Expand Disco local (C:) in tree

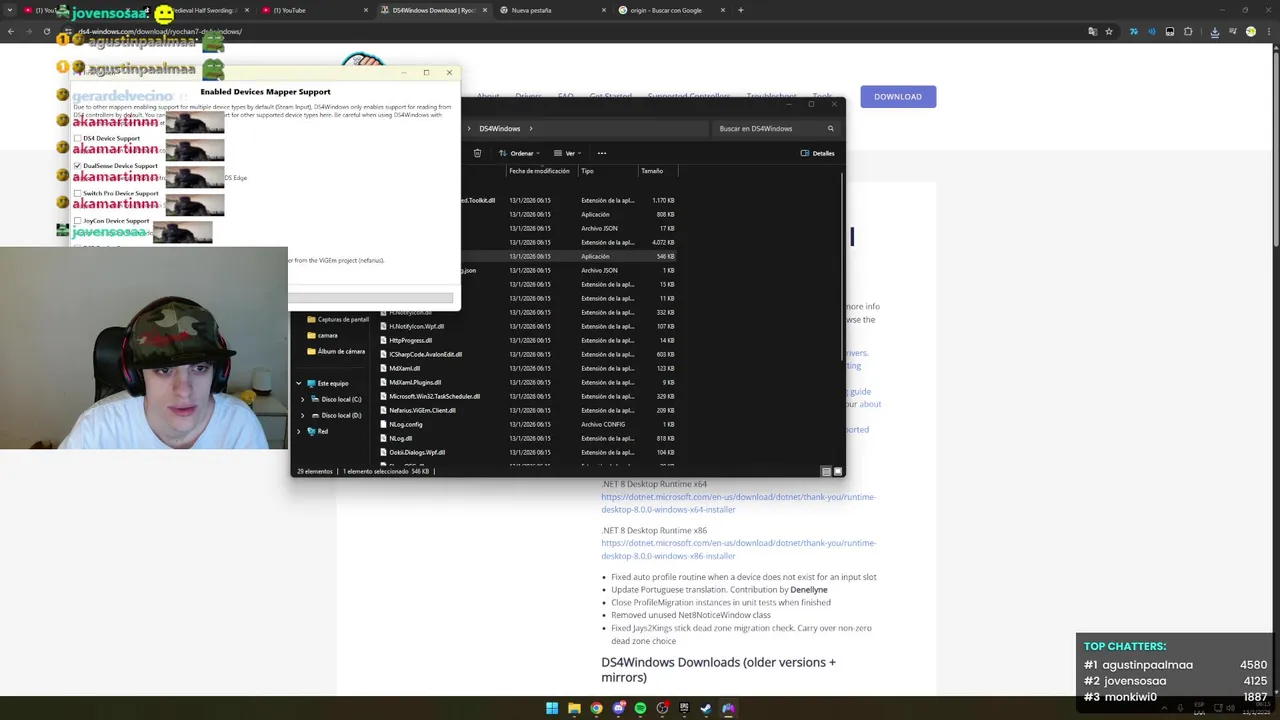(303, 399)
